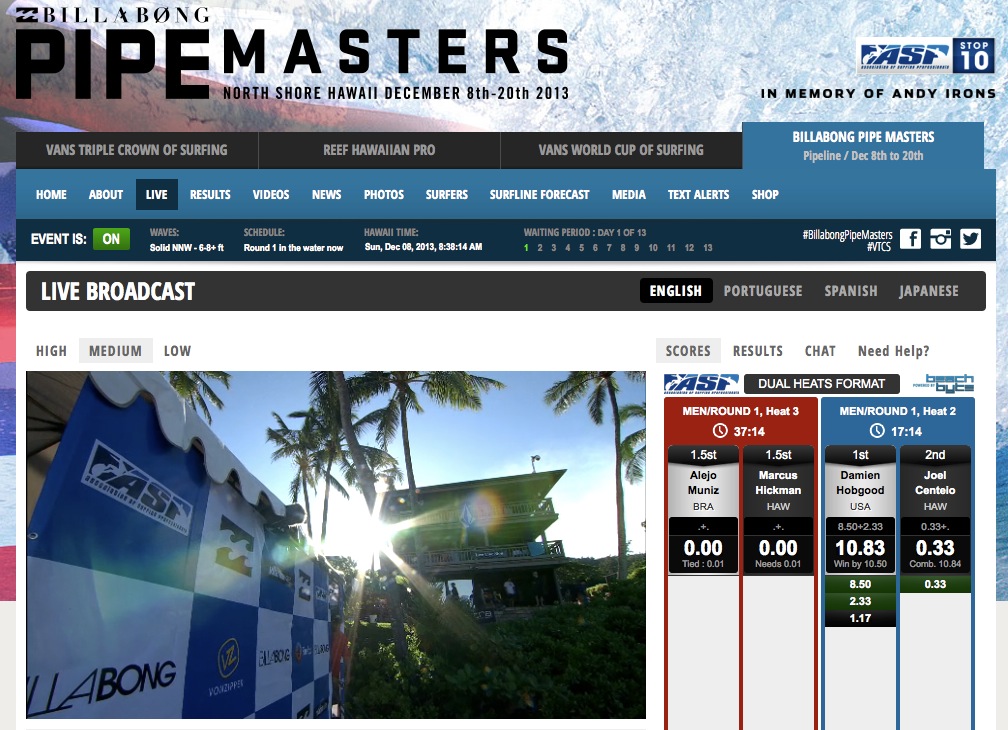The height and width of the screenshot is (730, 1008).
Task: Click the ASP Stop 10 logo
Action: [926, 56]
